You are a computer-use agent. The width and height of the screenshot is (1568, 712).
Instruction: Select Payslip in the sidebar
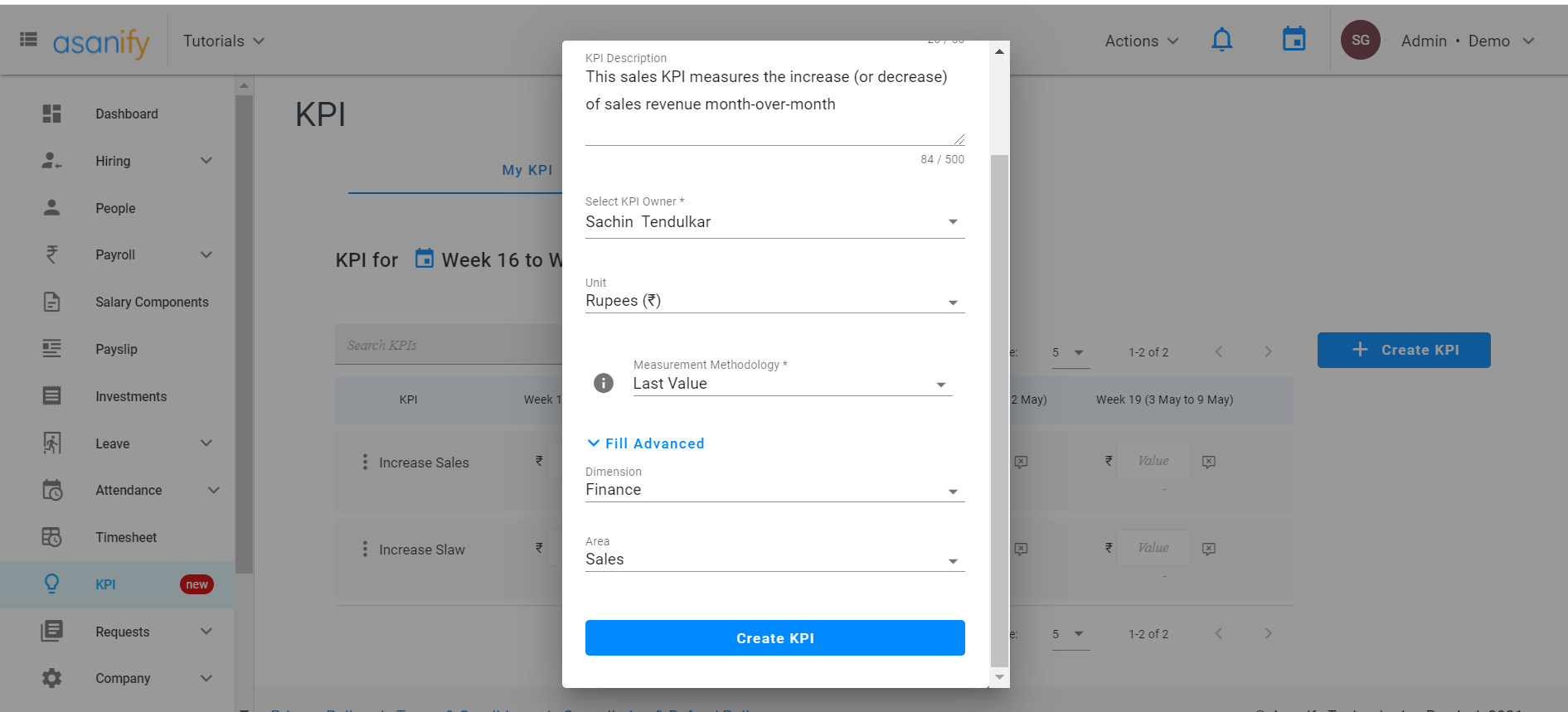click(116, 349)
